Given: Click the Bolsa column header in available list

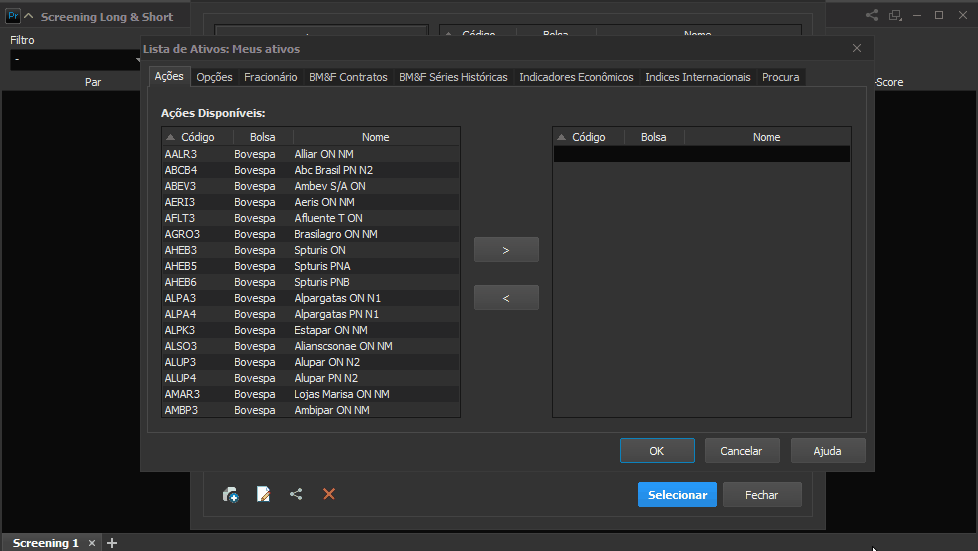Looking at the screenshot, I should coord(263,137).
